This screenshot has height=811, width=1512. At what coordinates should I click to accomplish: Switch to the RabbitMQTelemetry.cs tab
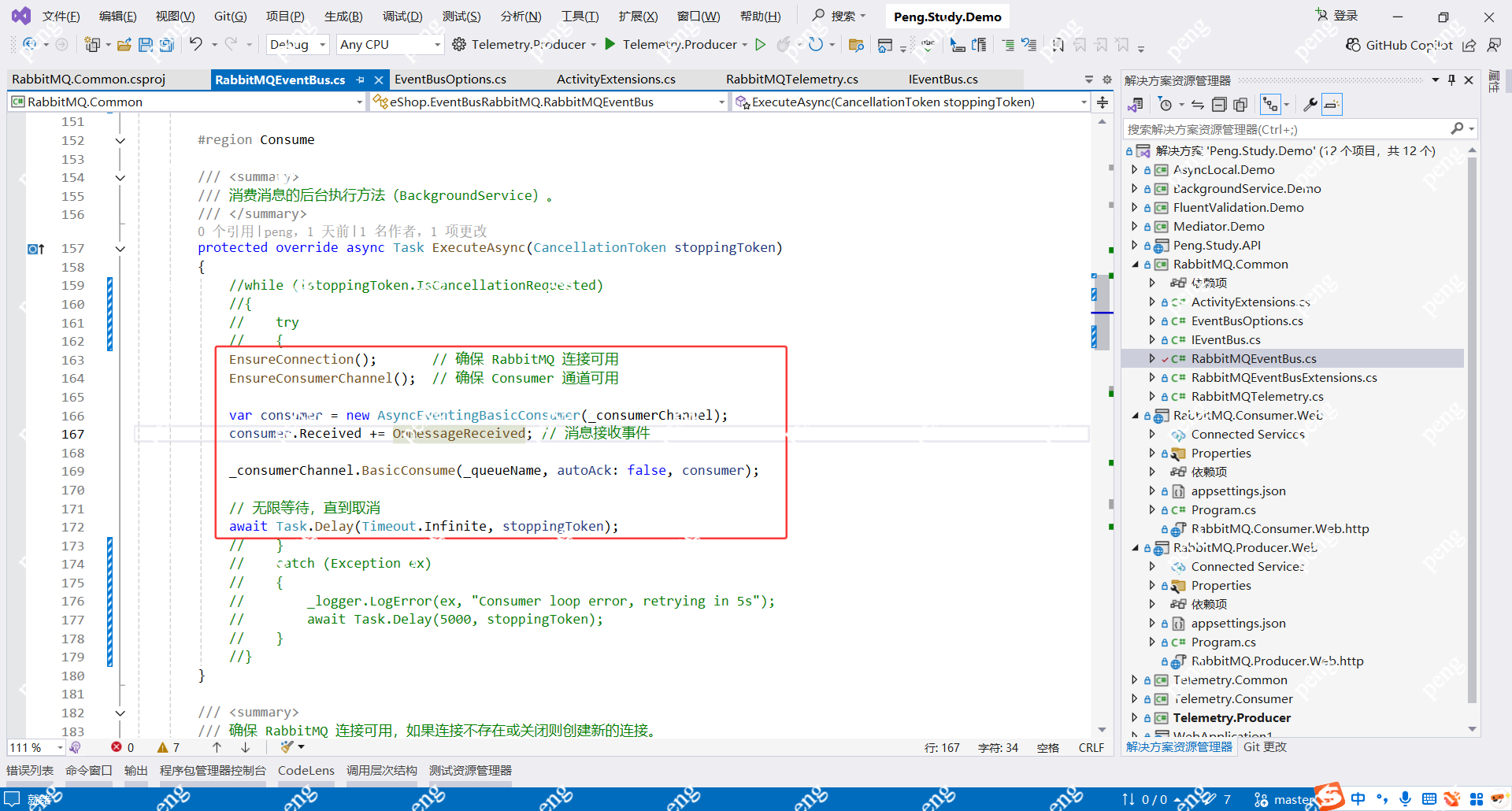click(792, 80)
